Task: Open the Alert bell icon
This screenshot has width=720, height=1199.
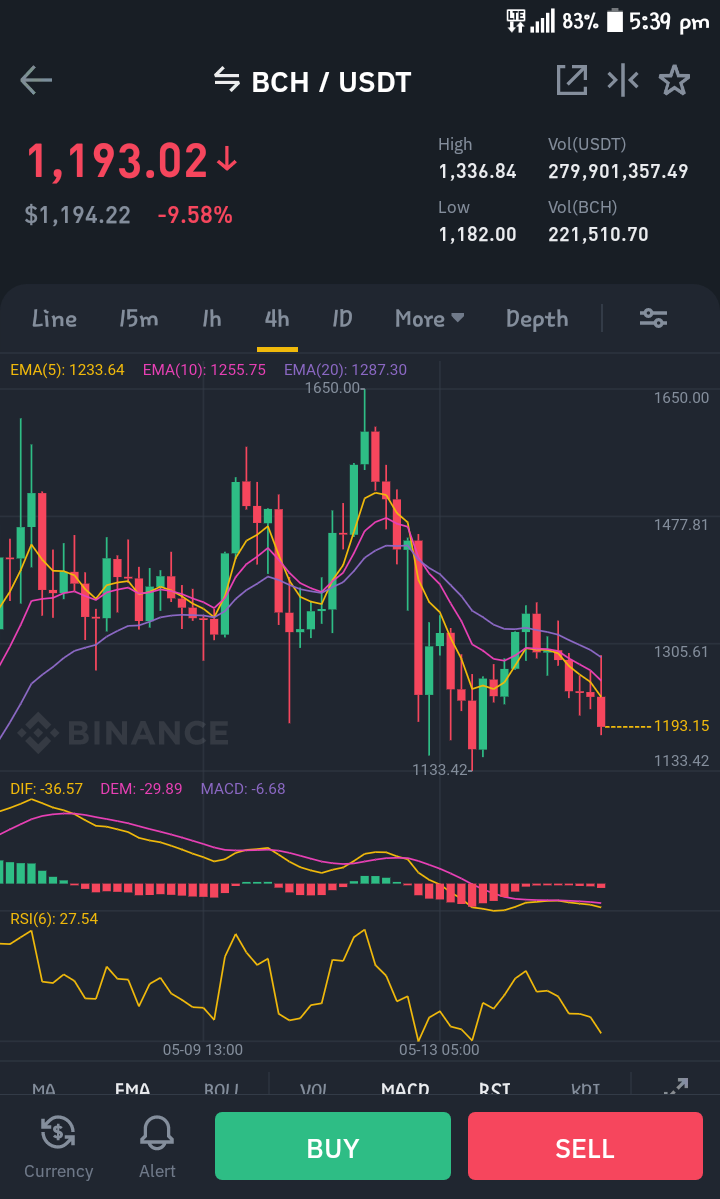Action: click(157, 1132)
